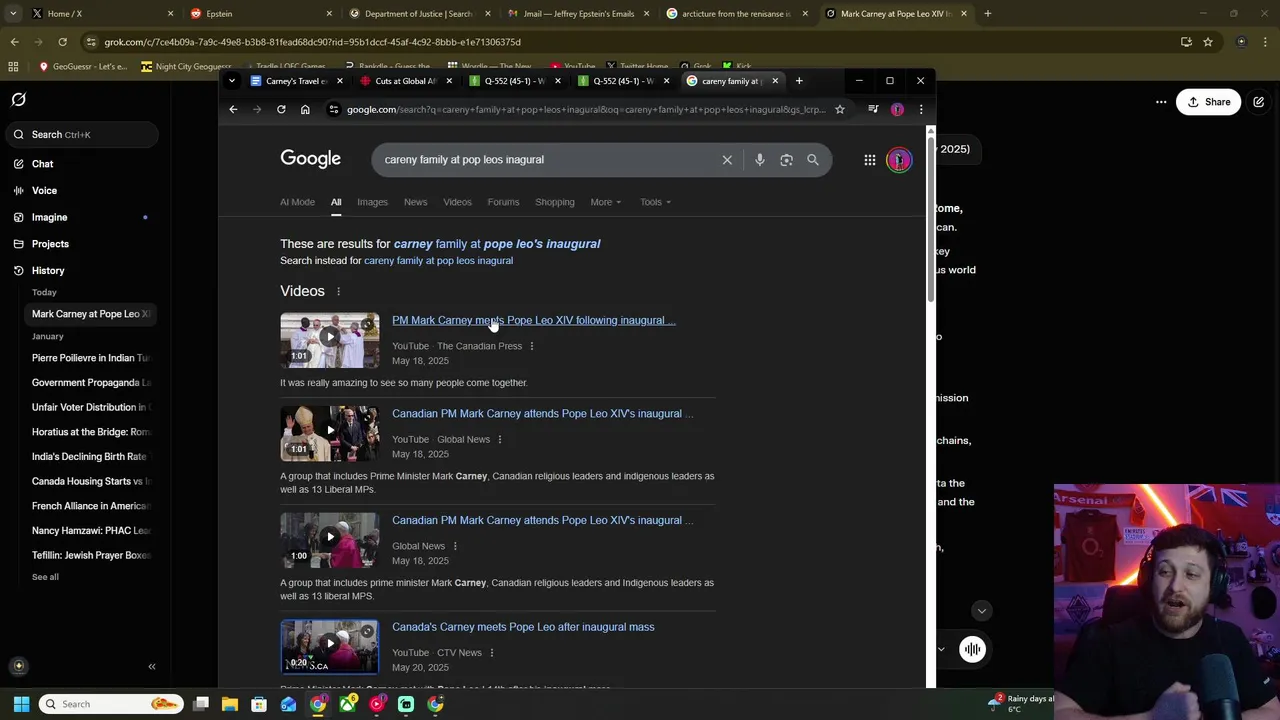
Task: Switch to News results tab
Action: 415,202
